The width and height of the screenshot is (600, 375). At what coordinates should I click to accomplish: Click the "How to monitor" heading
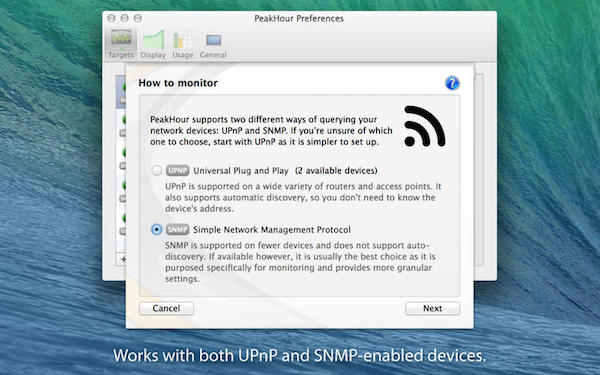(178, 83)
